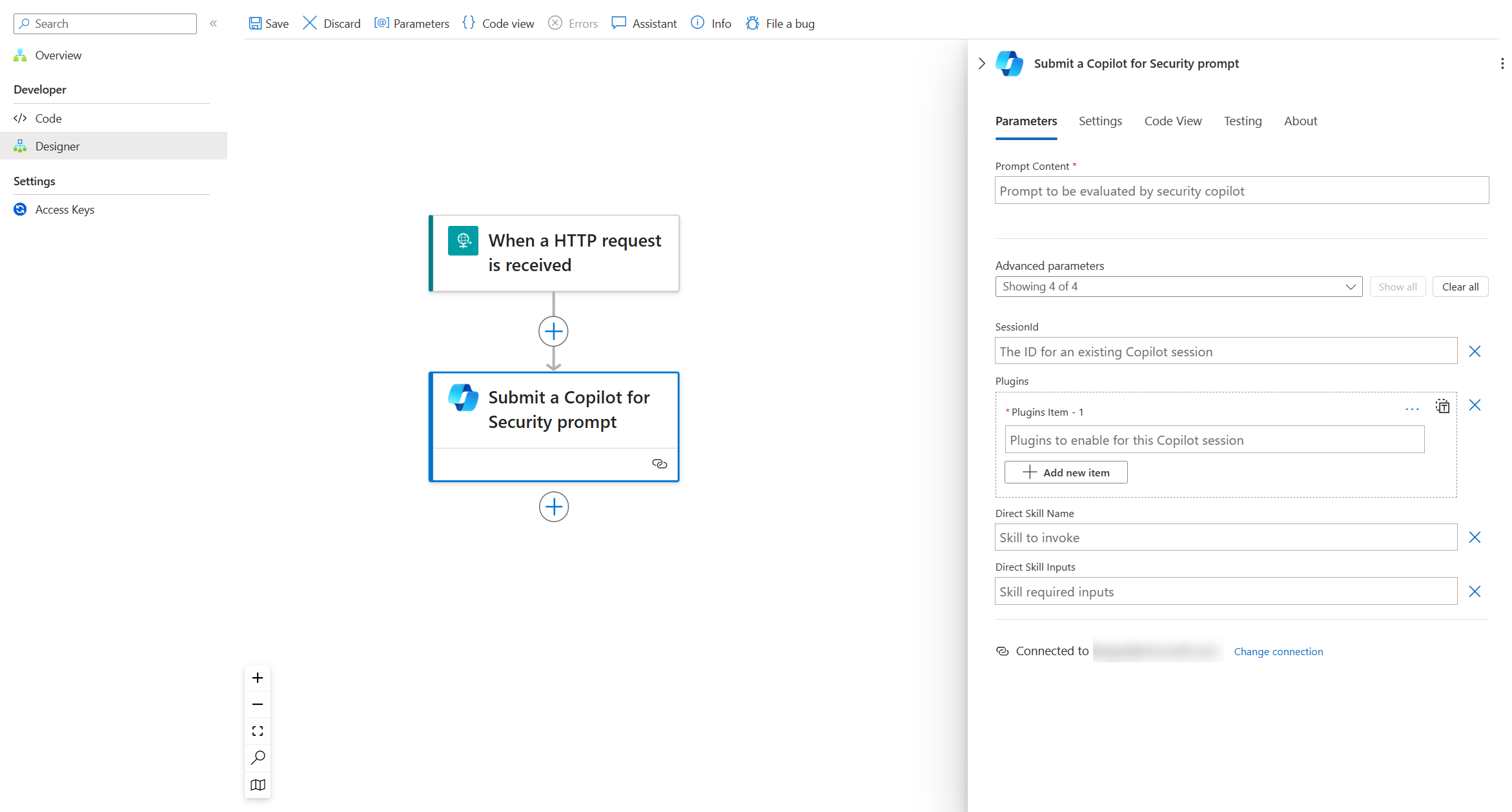Image resolution: width=1512 pixels, height=812 pixels.
Task: Select the HTTP request trigger card
Action: tap(554, 253)
